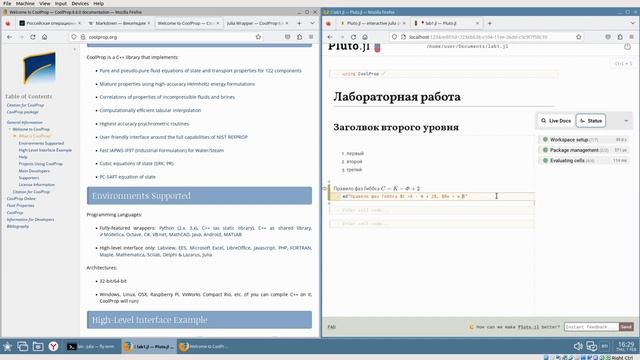Screen dimensions: 640x360
Task: Click the localhost address bar in Pluto window
Action: pyautogui.click(x=486, y=37)
